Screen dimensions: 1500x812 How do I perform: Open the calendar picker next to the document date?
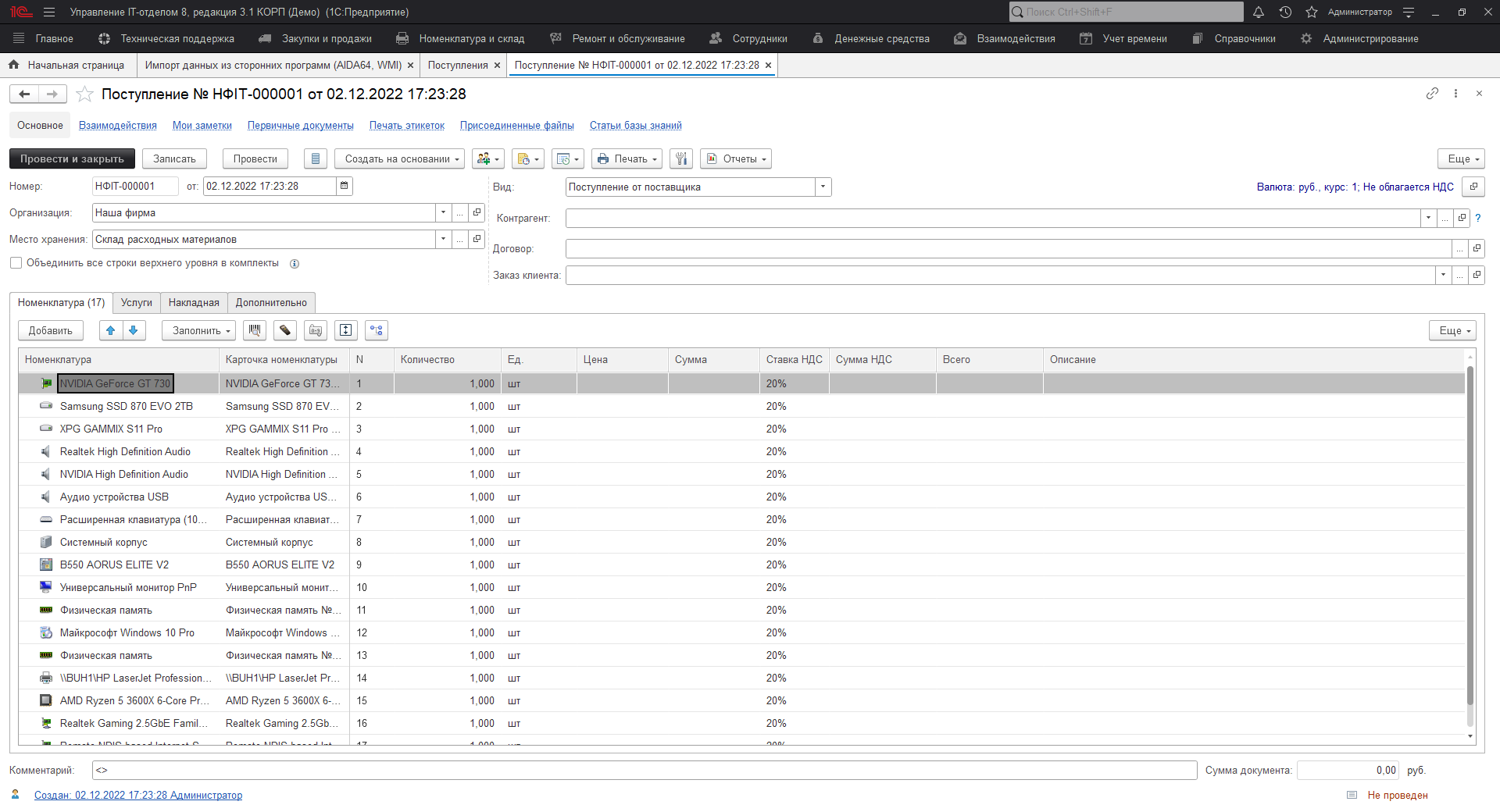click(x=344, y=186)
